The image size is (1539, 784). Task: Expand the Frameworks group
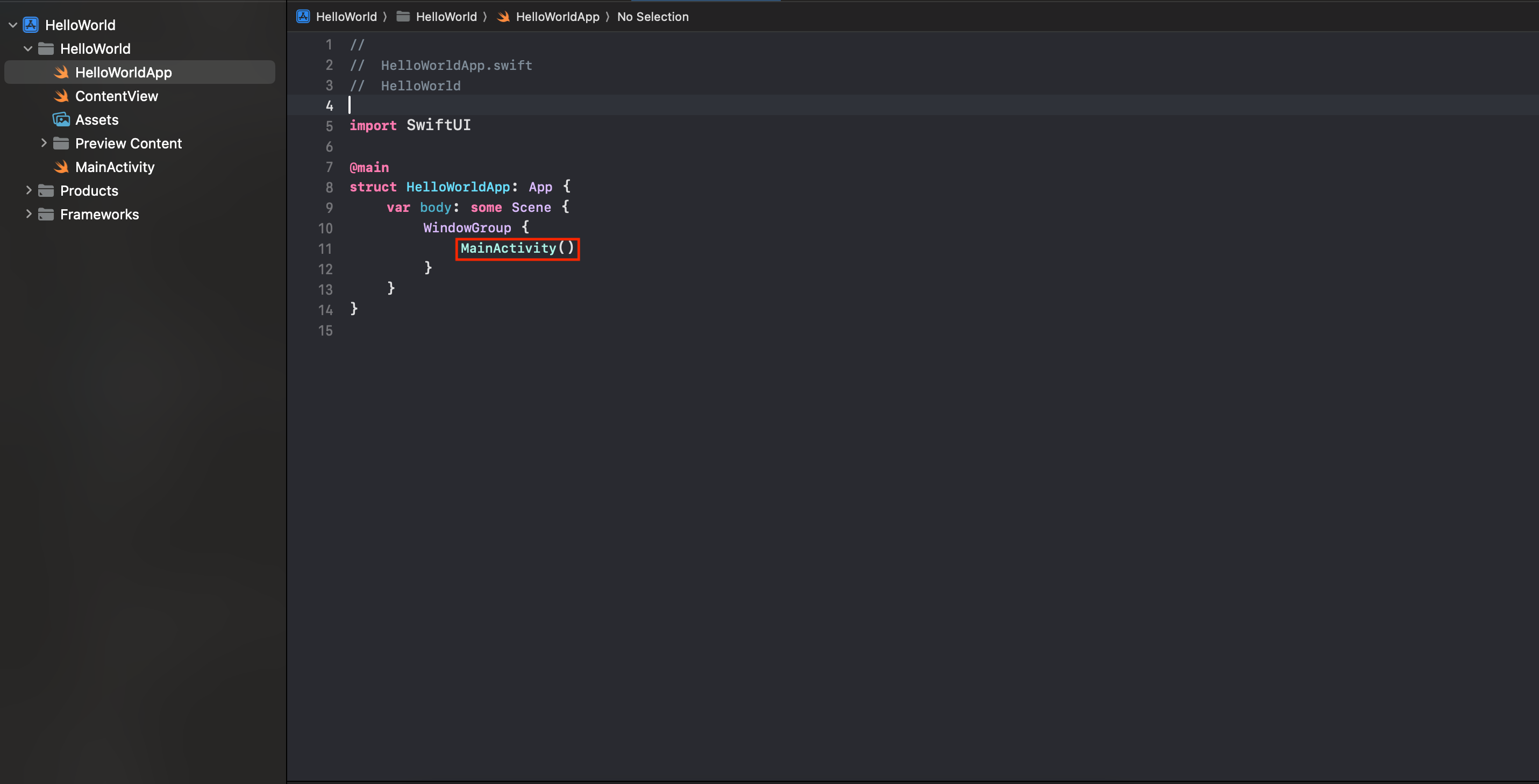(x=28, y=214)
